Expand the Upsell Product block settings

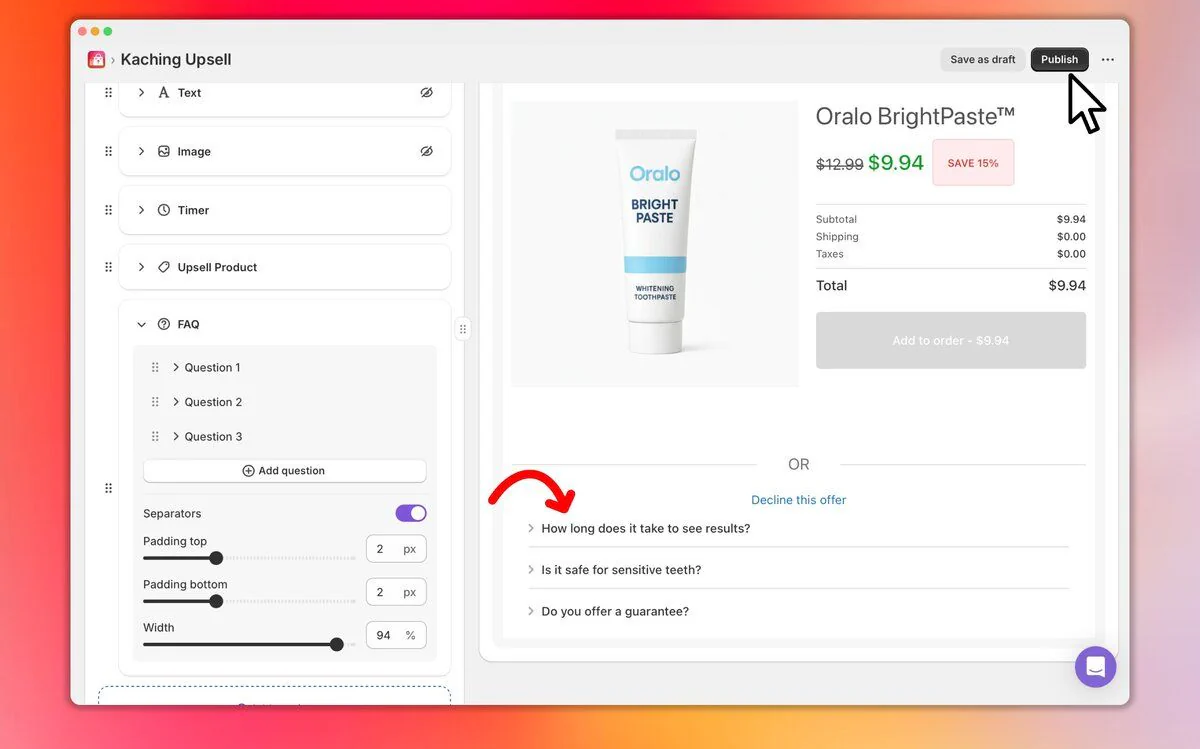[x=141, y=267]
